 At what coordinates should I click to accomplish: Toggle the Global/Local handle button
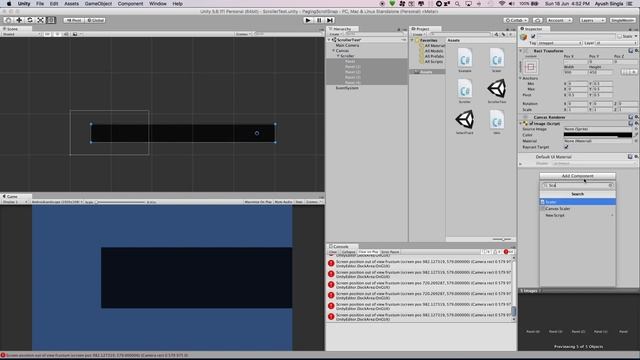pyautogui.click(x=95, y=20)
